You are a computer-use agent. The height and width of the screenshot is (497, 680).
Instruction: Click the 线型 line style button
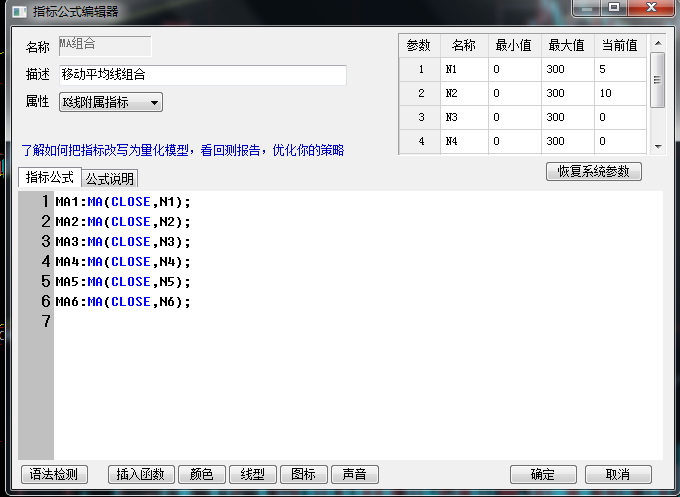252,474
